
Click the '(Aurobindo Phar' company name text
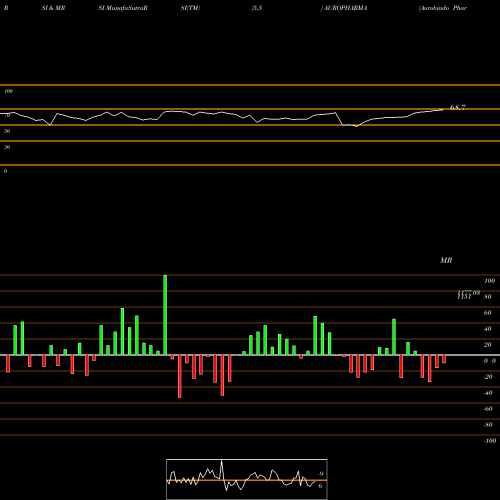point(443,8)
